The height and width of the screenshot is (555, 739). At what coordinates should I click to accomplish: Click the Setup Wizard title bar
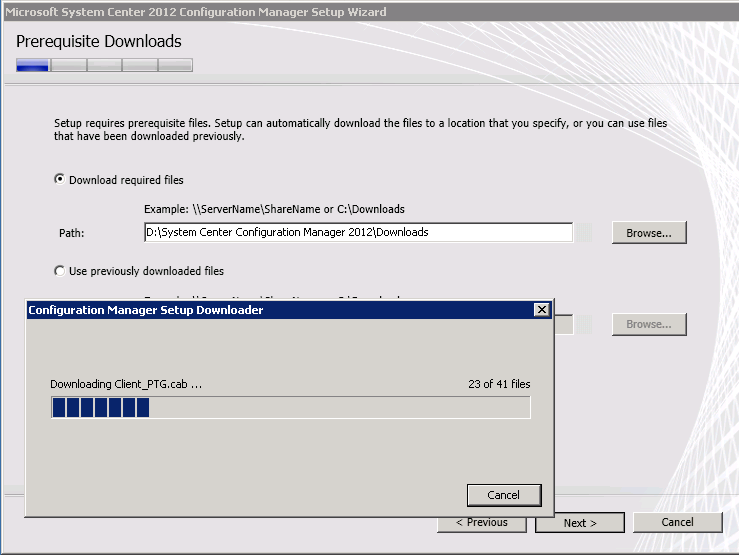pyautogui.click(x=370, y=12)
